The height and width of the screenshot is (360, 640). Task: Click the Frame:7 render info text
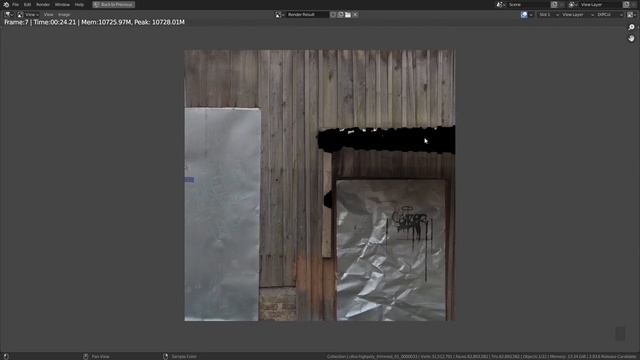tap(94, 22)
